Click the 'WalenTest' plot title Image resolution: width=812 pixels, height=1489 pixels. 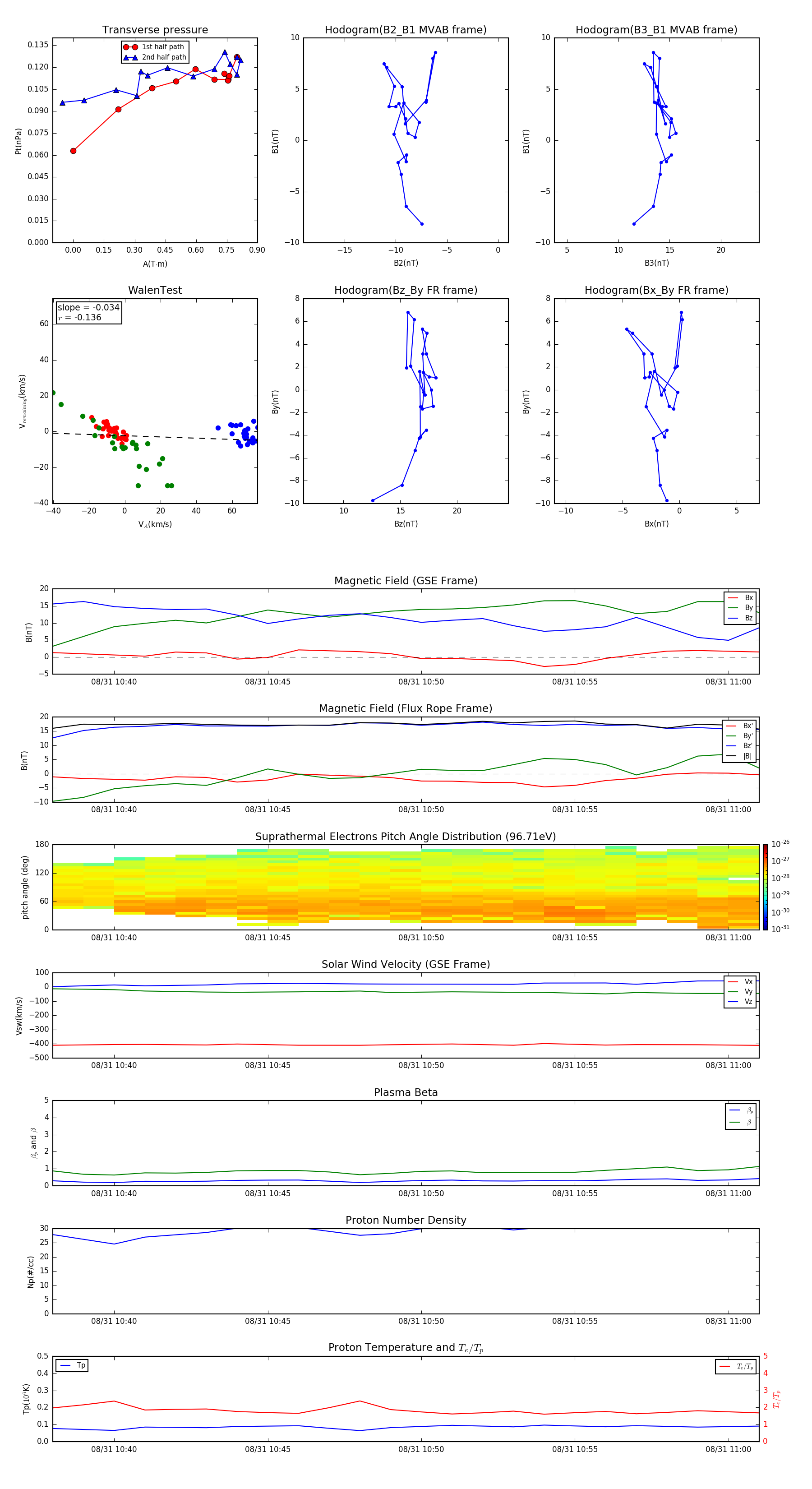point(155,290)
